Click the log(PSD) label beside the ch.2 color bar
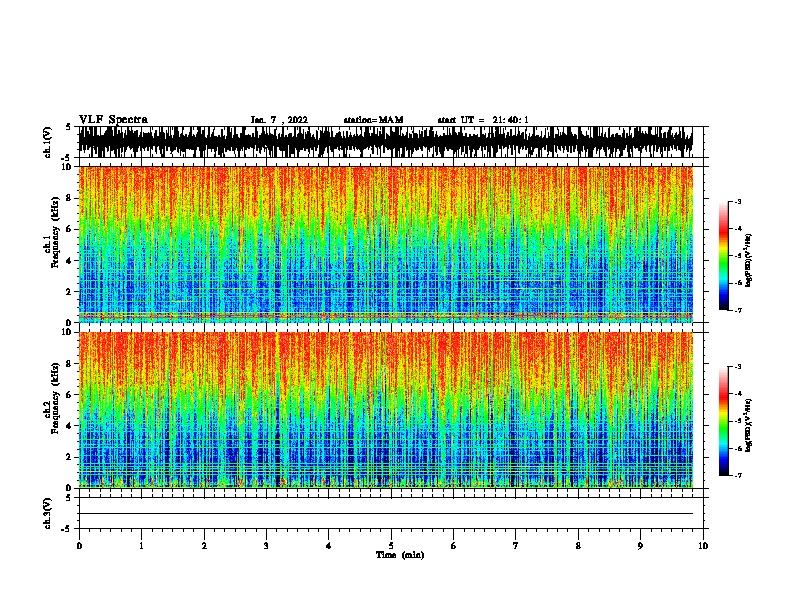 (748, 426)
